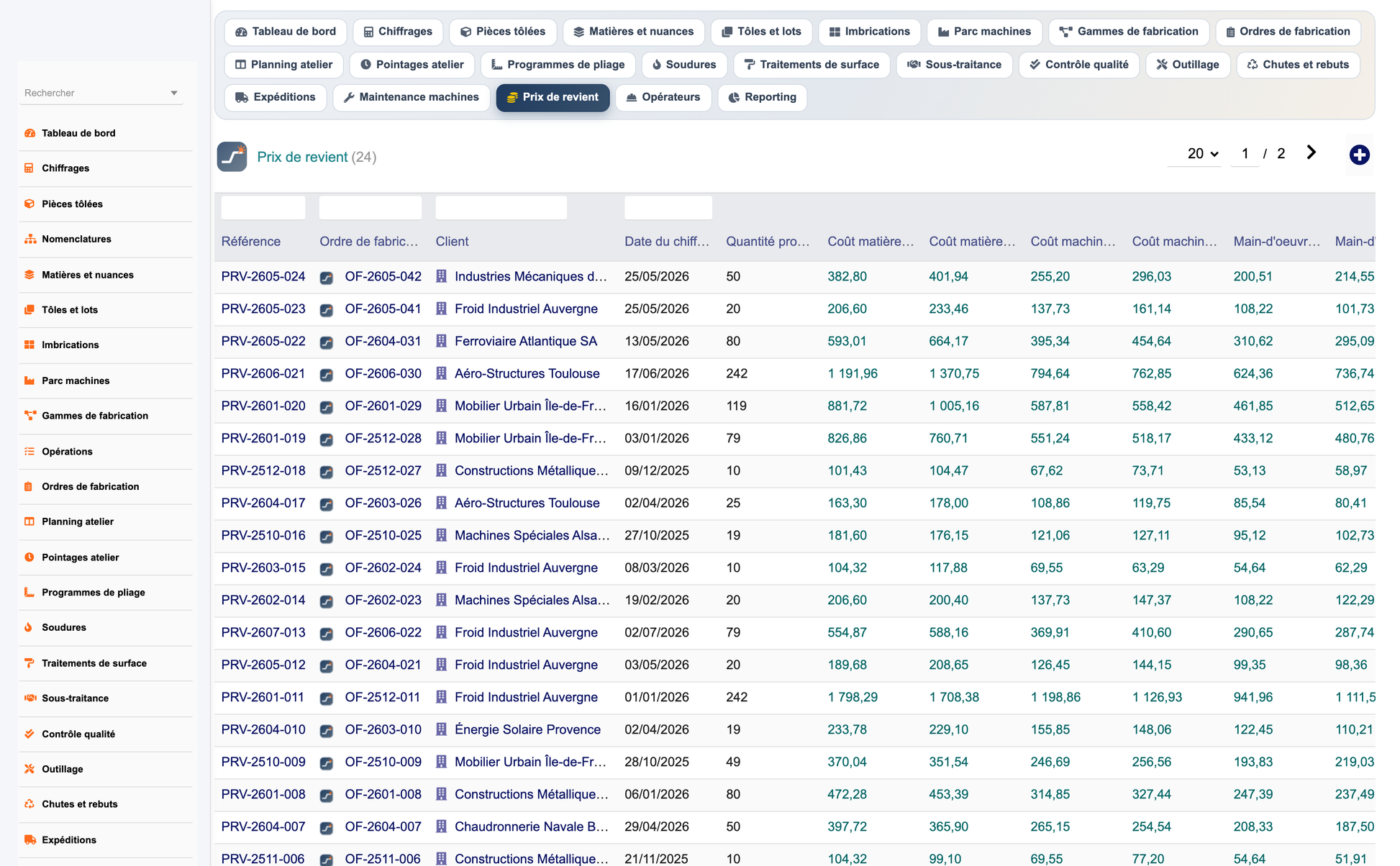1400x866 pixels.
Task: Sort by the Client column header
Action: (452, 242)
